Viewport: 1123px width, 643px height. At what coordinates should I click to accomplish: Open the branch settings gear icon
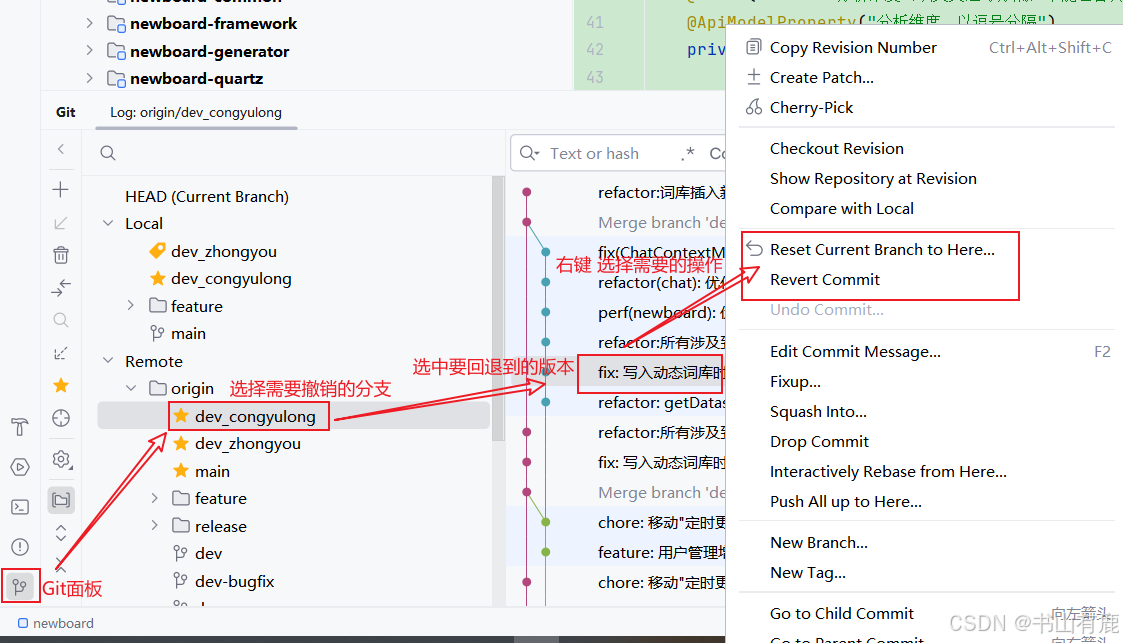click(x=61, y=459)
